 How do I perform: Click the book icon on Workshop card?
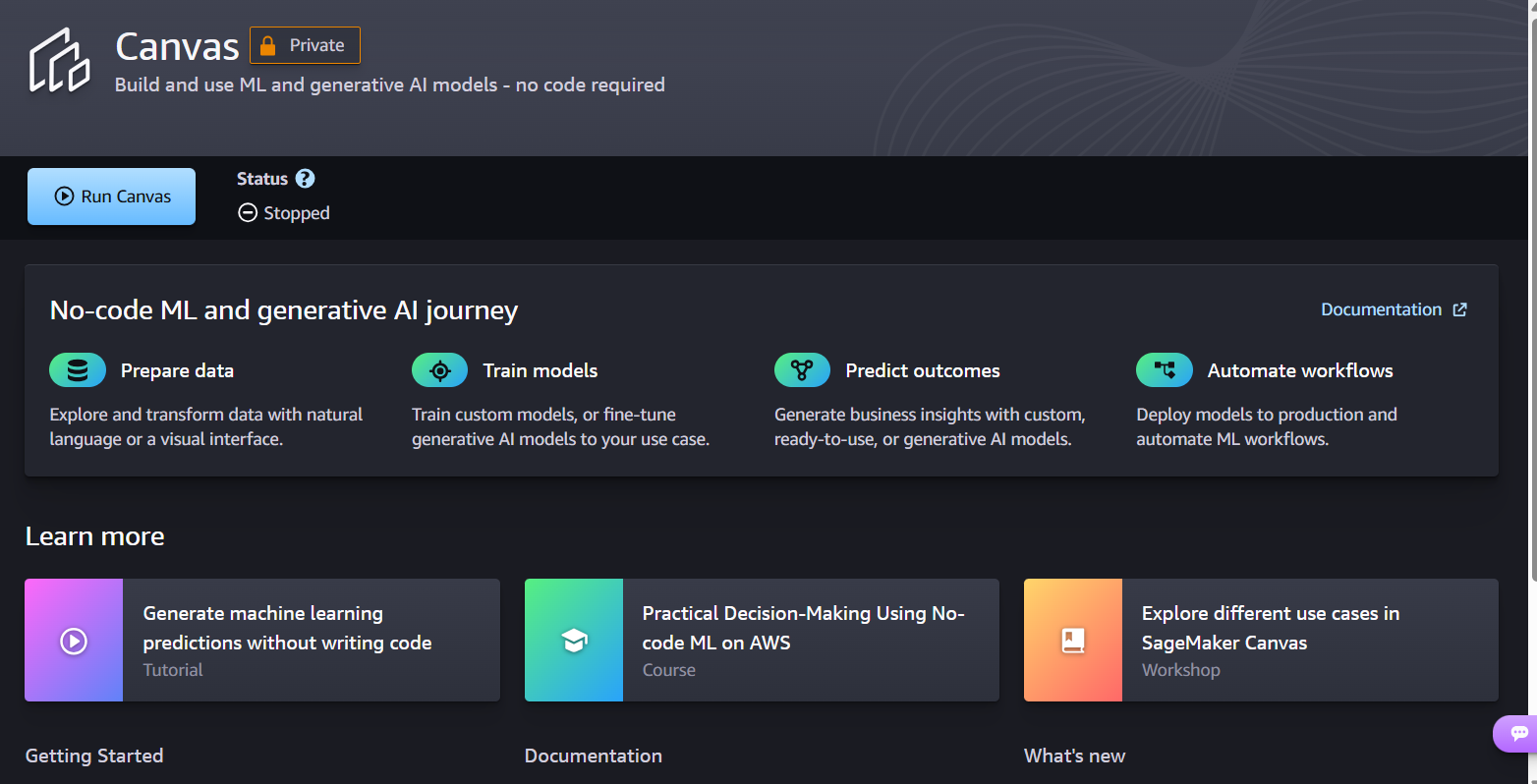[x=1073, y=641]
